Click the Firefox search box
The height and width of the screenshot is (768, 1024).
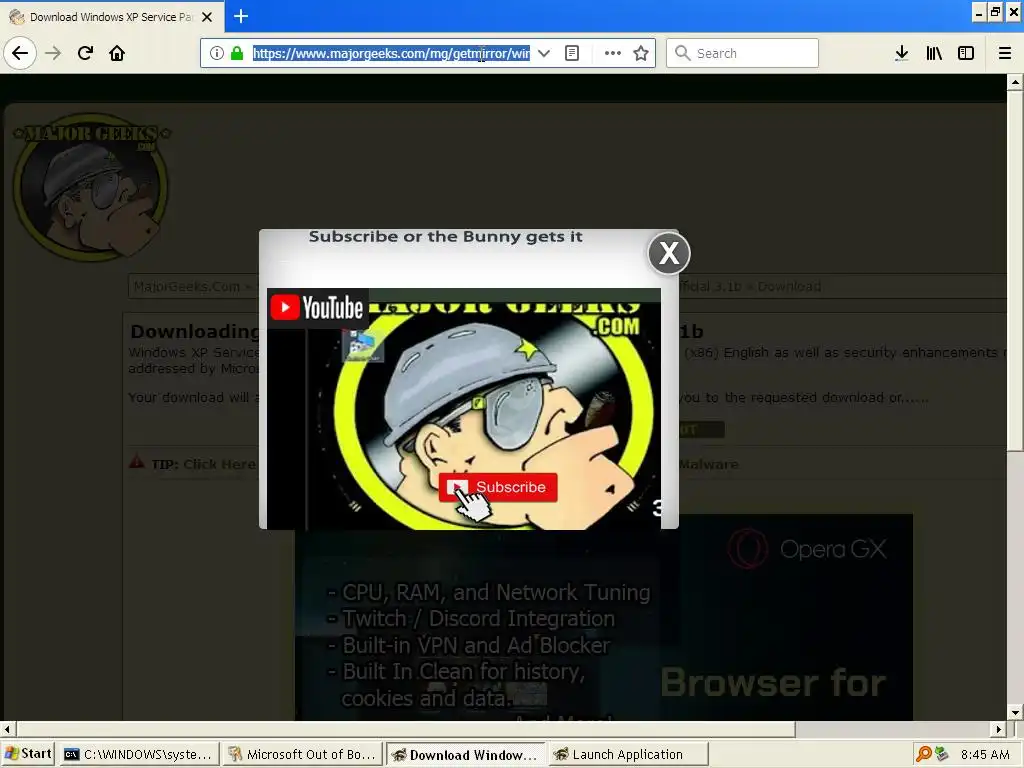742,53
